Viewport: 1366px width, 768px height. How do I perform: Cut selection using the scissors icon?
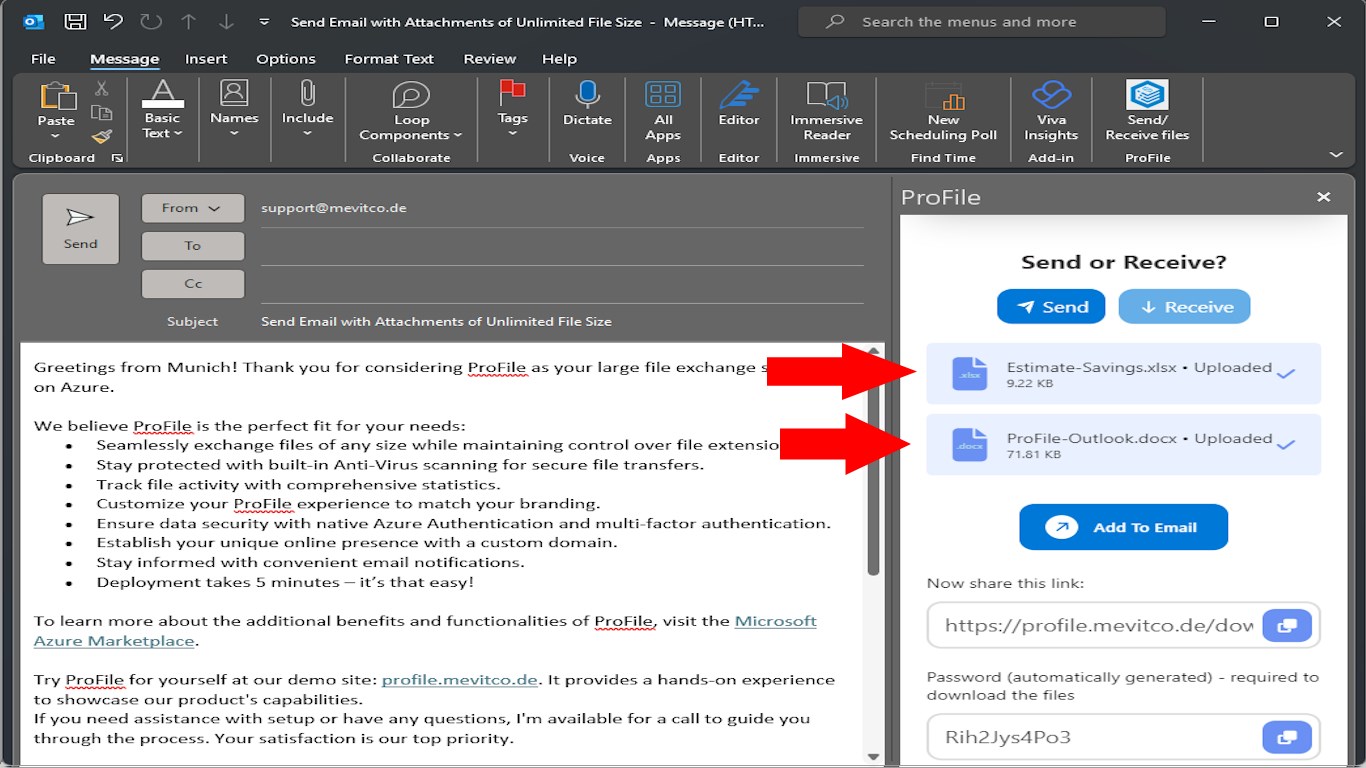click(101, 88)
